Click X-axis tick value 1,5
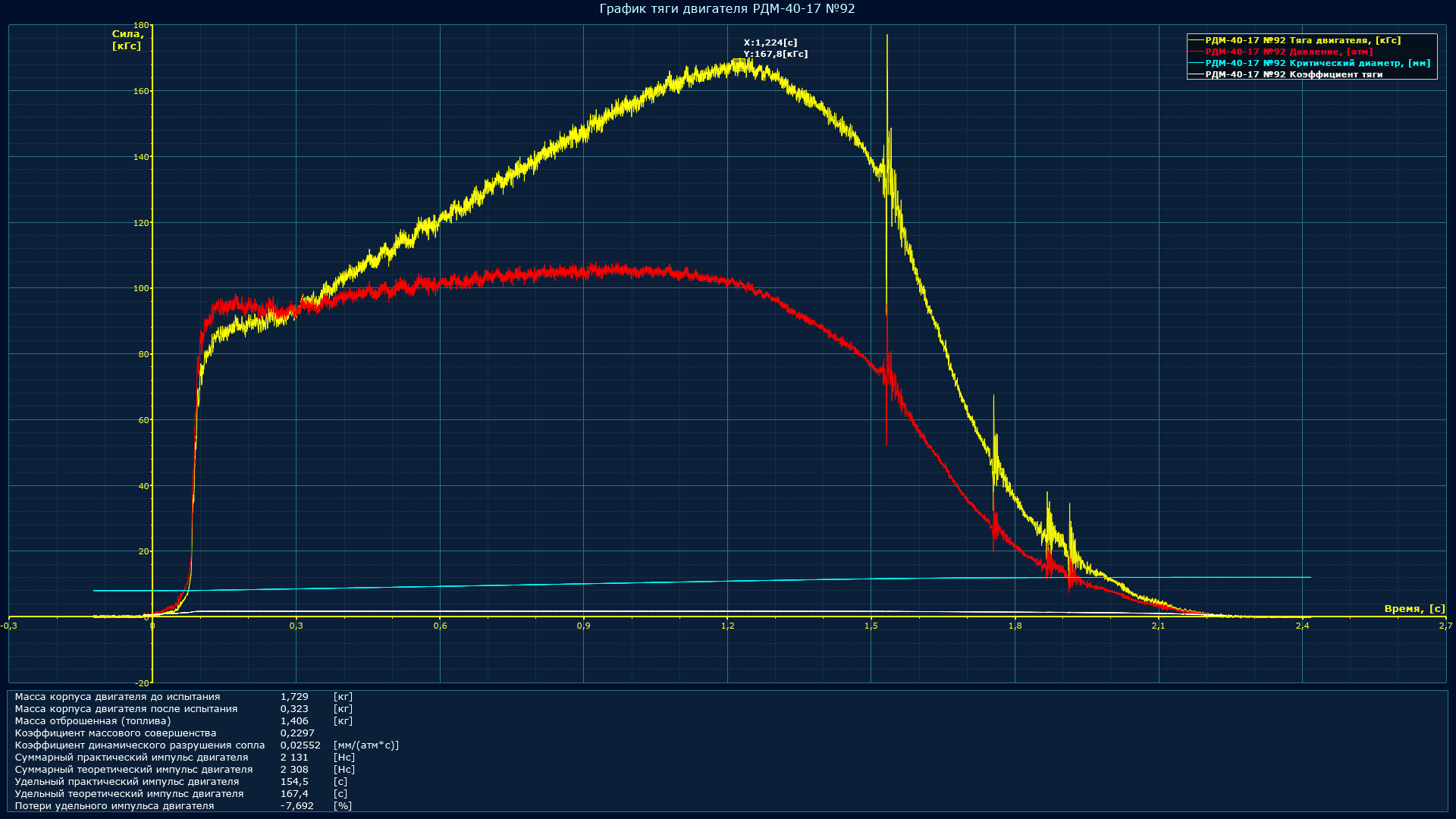 [871, 626]
